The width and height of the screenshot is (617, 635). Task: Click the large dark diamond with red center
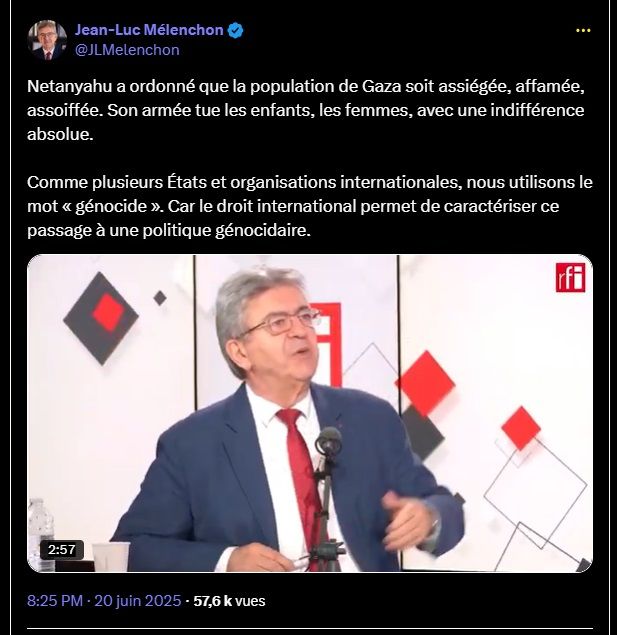click(x=101, y=318)
